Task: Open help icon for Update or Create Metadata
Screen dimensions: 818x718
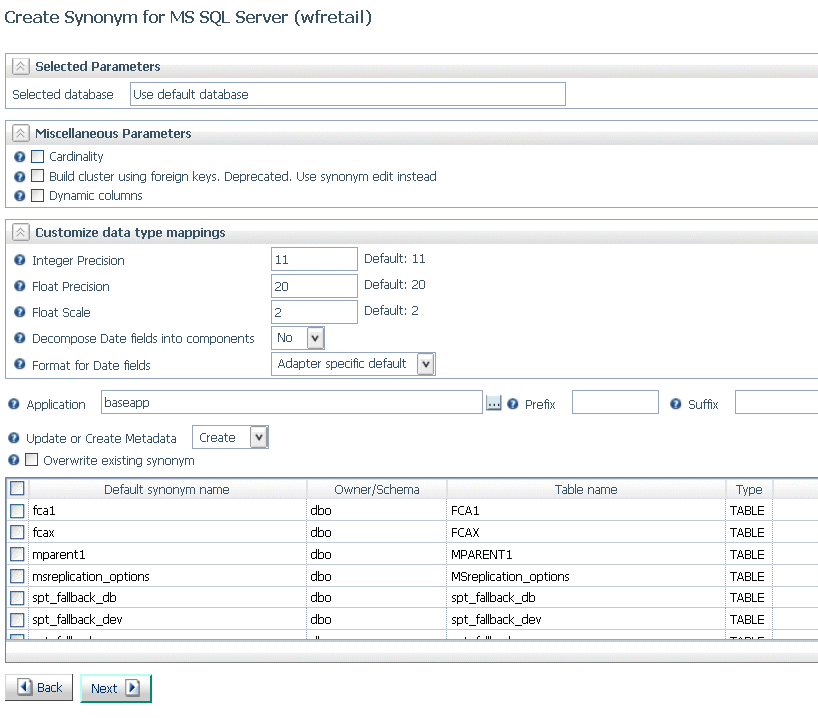Action: click(x=14, y=438)
